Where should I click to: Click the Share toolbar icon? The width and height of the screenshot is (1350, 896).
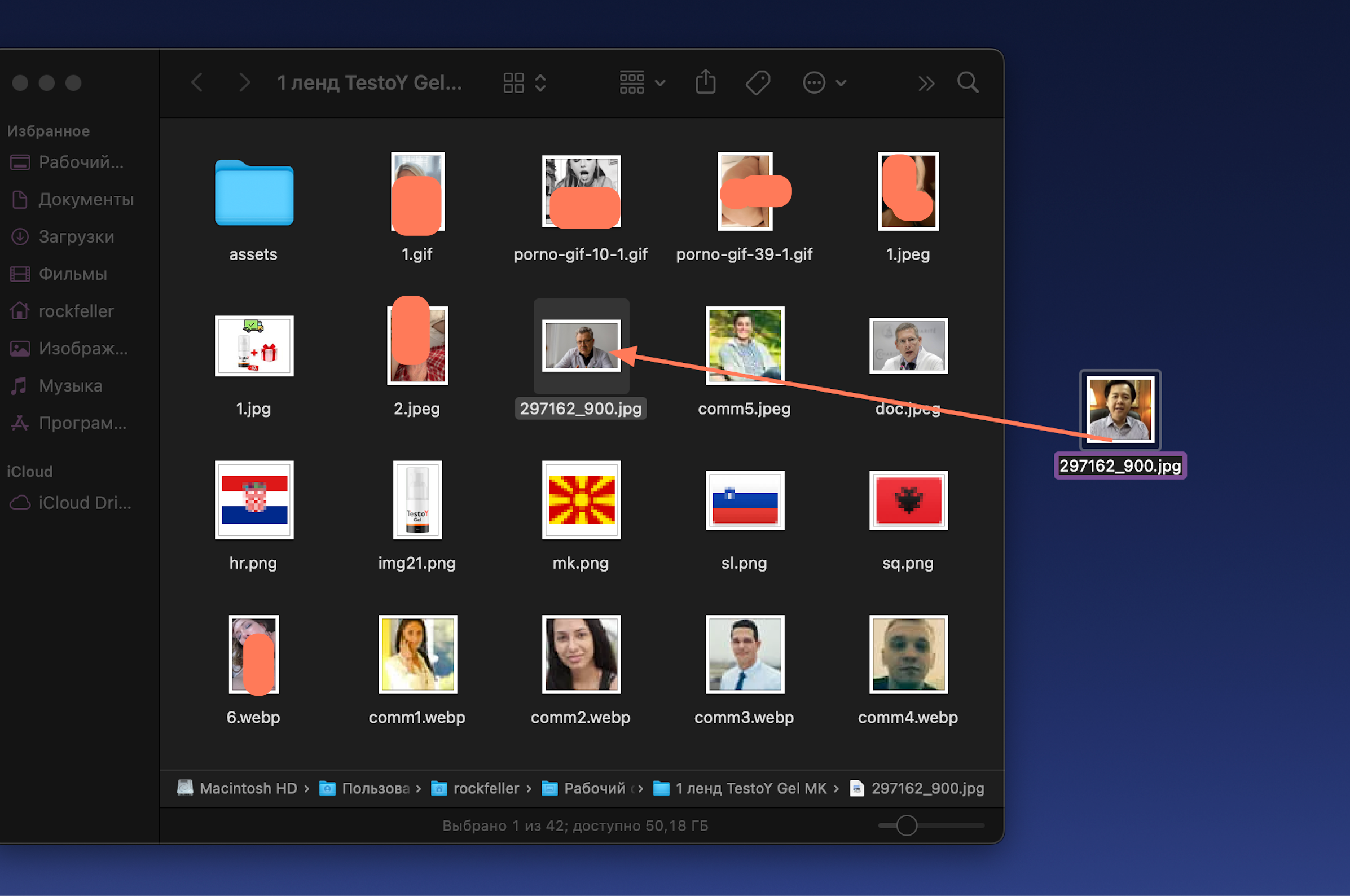[x=706, y=82]
